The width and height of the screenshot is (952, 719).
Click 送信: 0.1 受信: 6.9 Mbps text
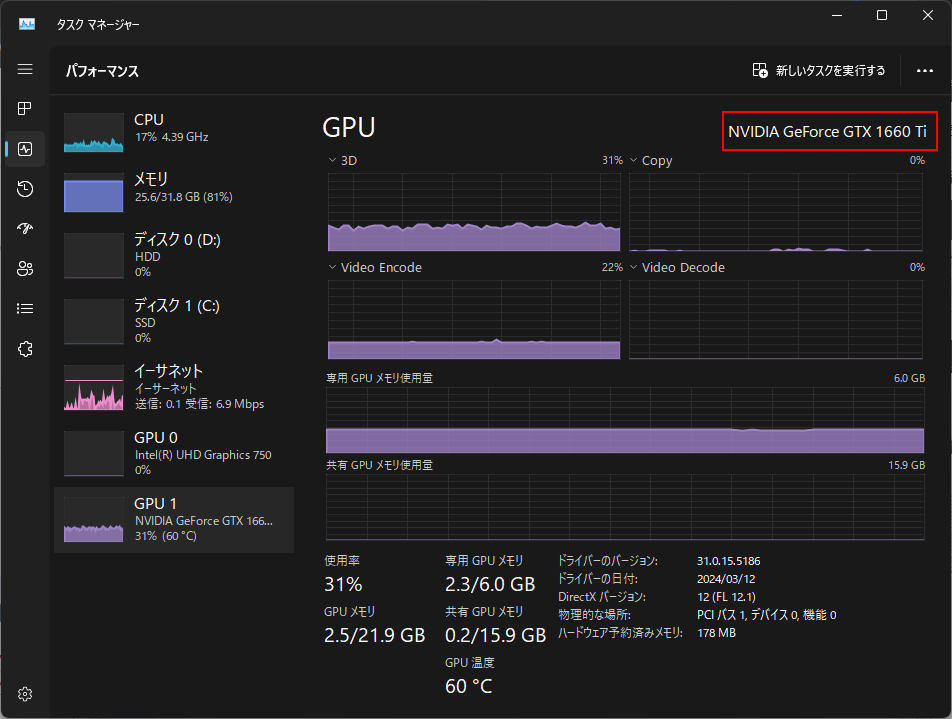tap(199, 404)
